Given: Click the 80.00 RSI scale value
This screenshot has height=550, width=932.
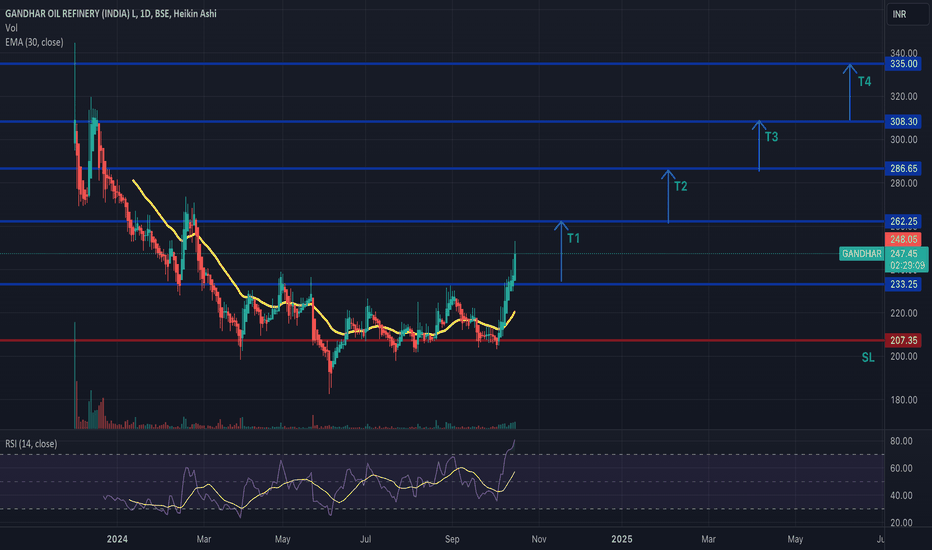Looking at the screenshot, I should pyautogui.click(x=901, y=441).
